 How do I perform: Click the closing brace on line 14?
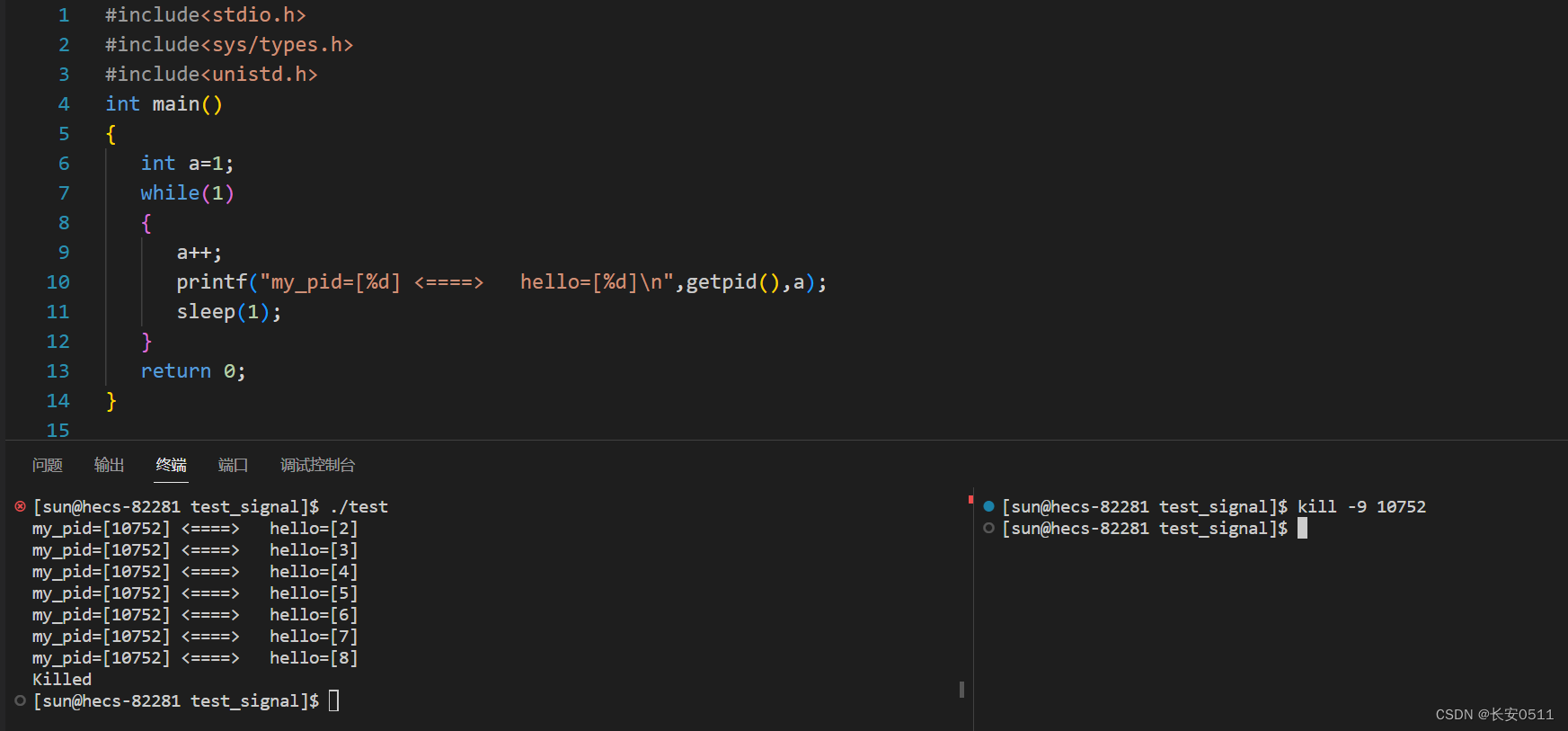(x=111, y=401)
